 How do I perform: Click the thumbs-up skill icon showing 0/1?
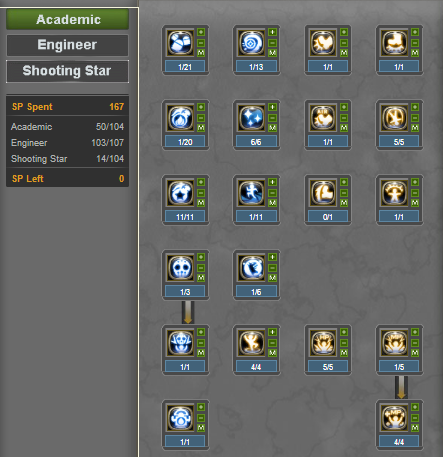323,192
